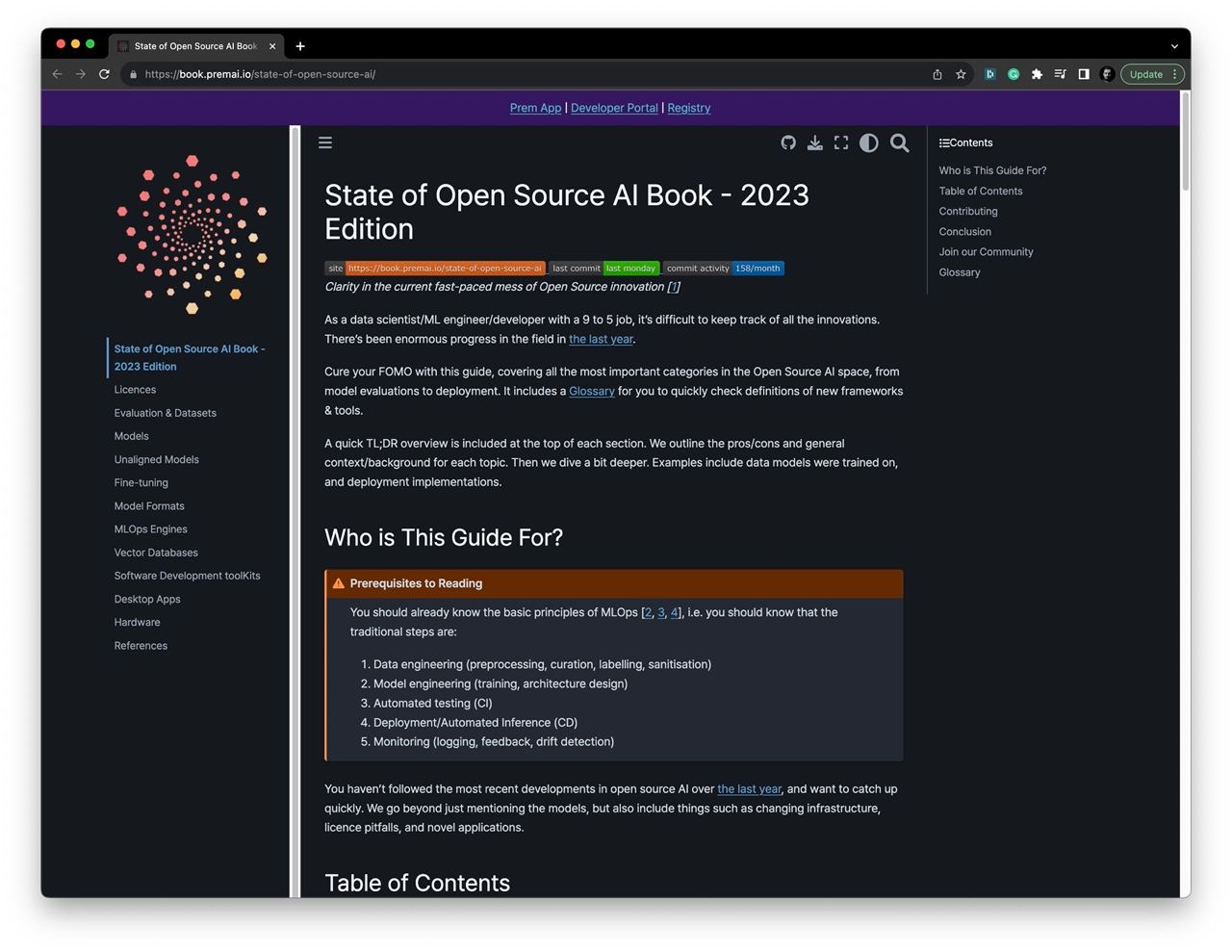Image resolution: width=1232 pixels, height=952 pixels.
Task: Open the Unaligned Models chapter
Action: pyautogui.click(x=156, y=460)
